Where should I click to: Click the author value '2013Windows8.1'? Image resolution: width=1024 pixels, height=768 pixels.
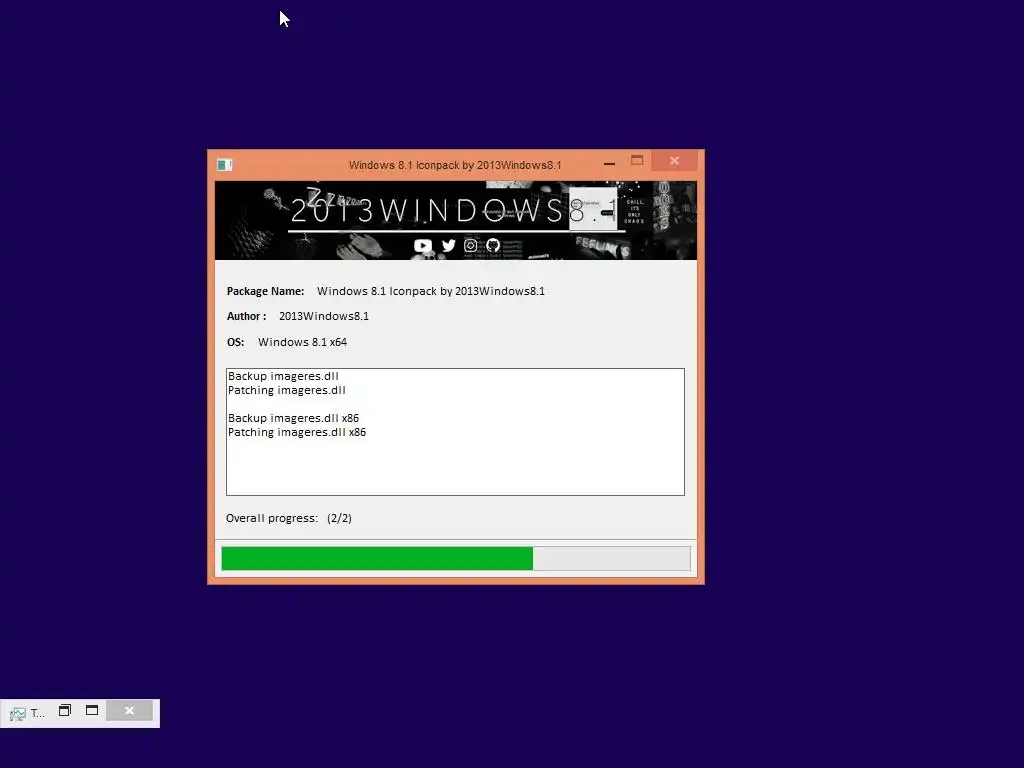coord(324,316)
